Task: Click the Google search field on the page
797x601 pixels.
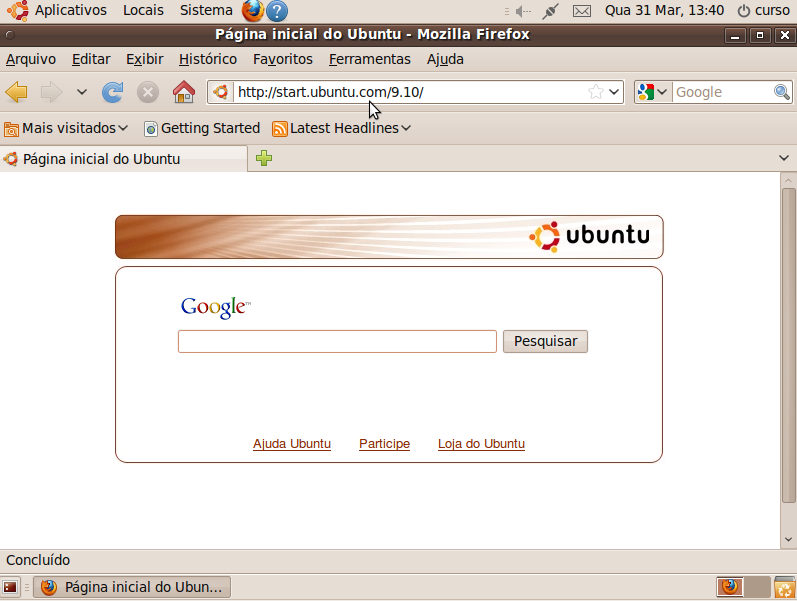Action: click(x=337, y=341)
